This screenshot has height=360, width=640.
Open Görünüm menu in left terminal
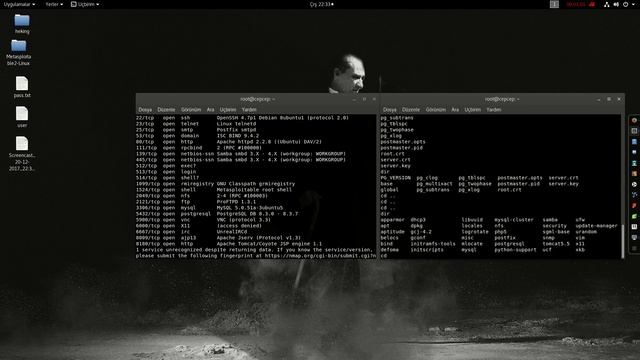tap(191, 110)
